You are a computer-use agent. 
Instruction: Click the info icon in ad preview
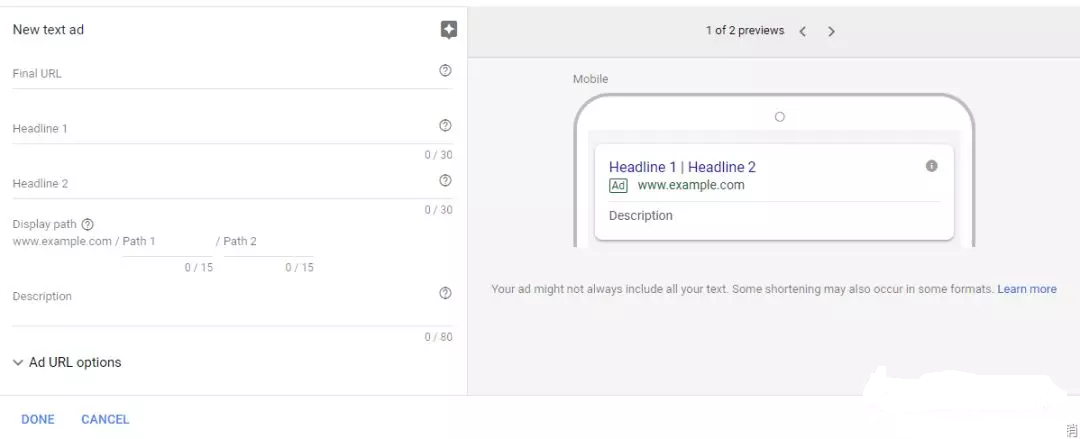pyautogui.click(x=931, y=166)
